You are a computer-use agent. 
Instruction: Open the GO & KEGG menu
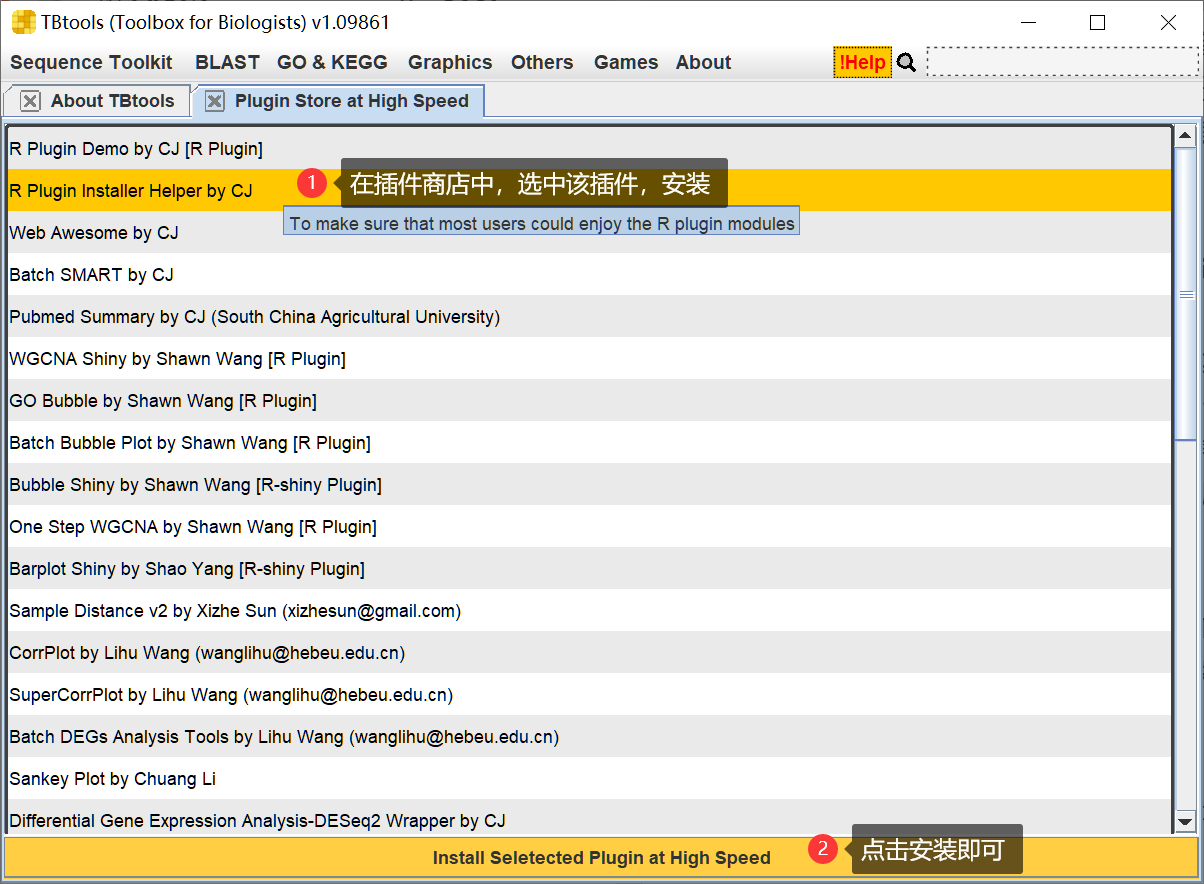(332, 62)
